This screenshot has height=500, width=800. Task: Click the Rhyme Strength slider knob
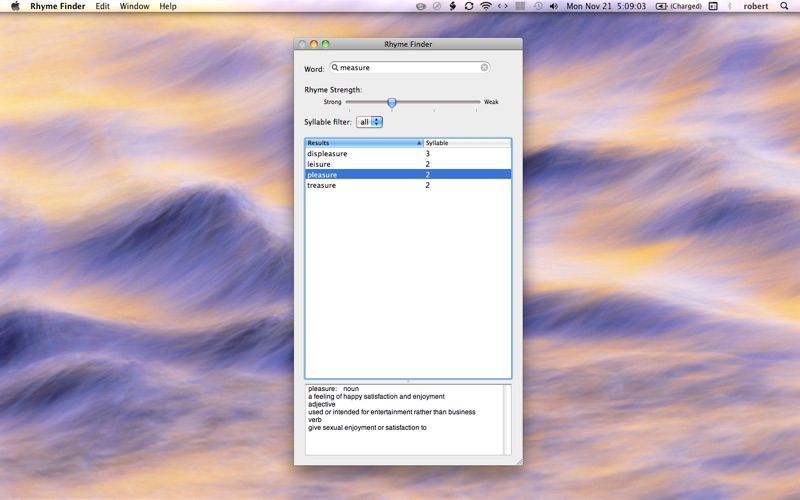coord(392,103)
